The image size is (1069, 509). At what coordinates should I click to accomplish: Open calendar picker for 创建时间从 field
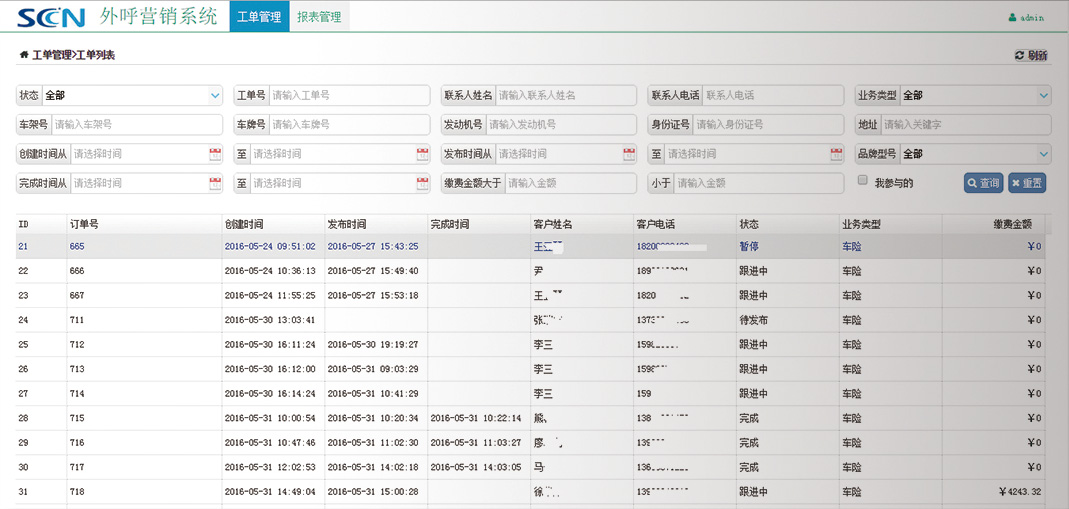(x=215, y=154)
